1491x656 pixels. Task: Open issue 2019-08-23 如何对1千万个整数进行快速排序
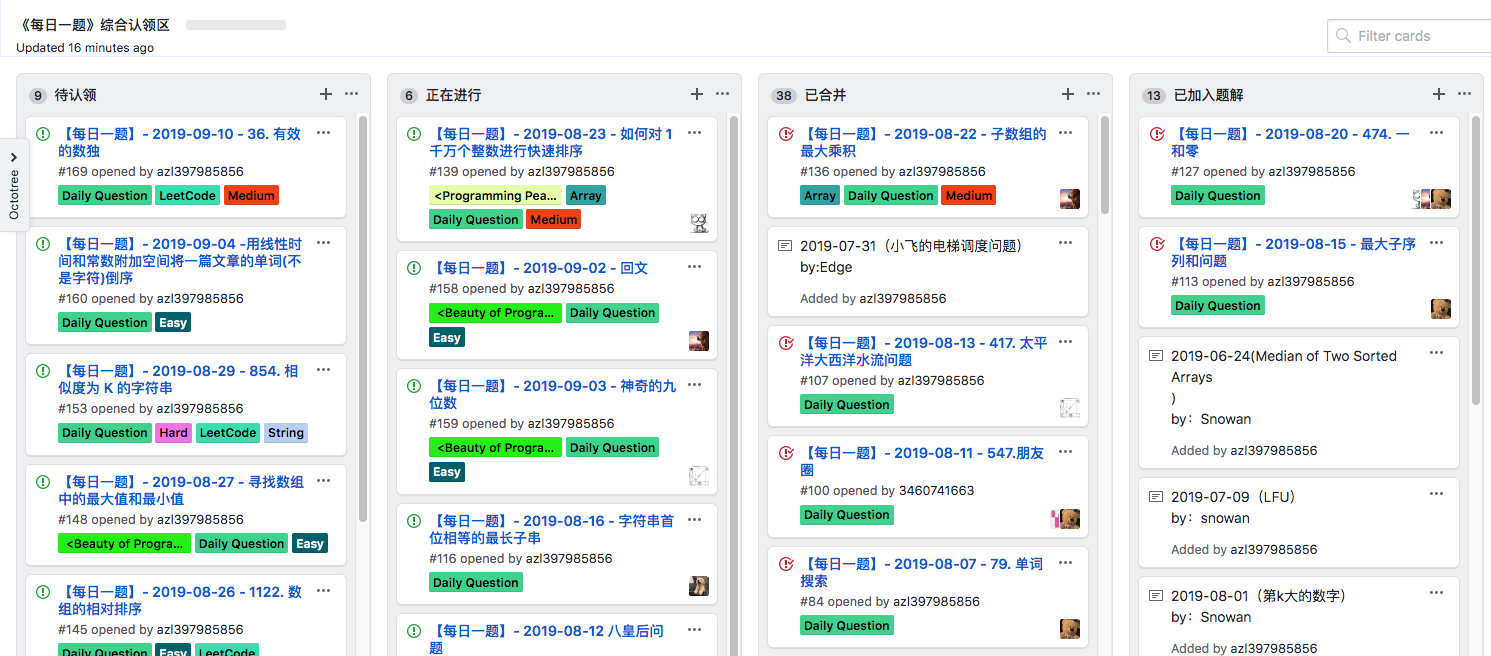(550, 142)
